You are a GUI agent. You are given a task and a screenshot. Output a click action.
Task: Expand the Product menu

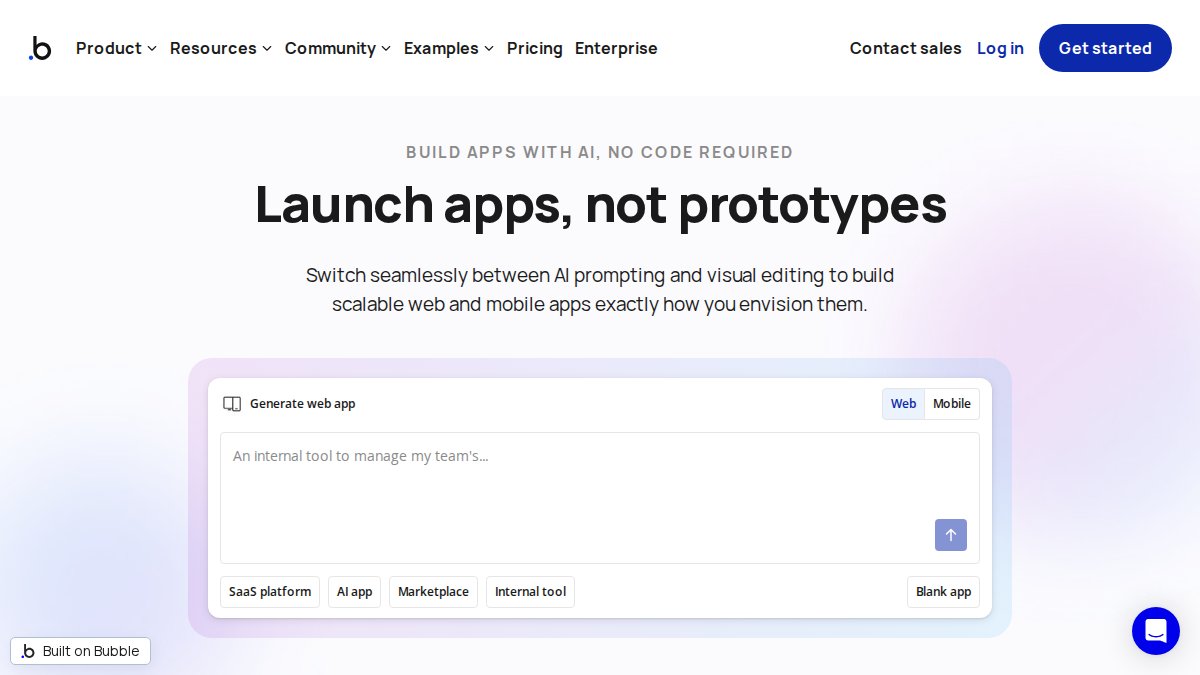pos(116,48)
